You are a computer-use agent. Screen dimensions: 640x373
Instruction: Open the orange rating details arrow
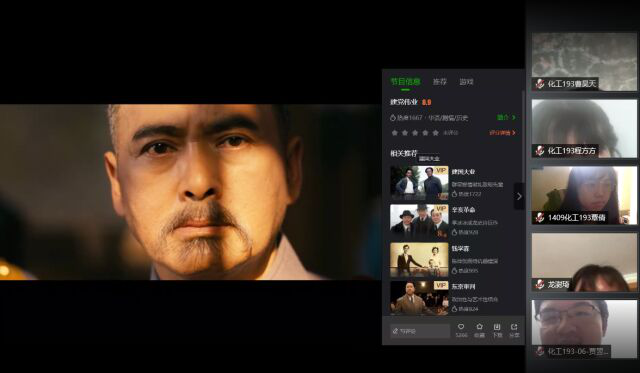pos(502,133)
